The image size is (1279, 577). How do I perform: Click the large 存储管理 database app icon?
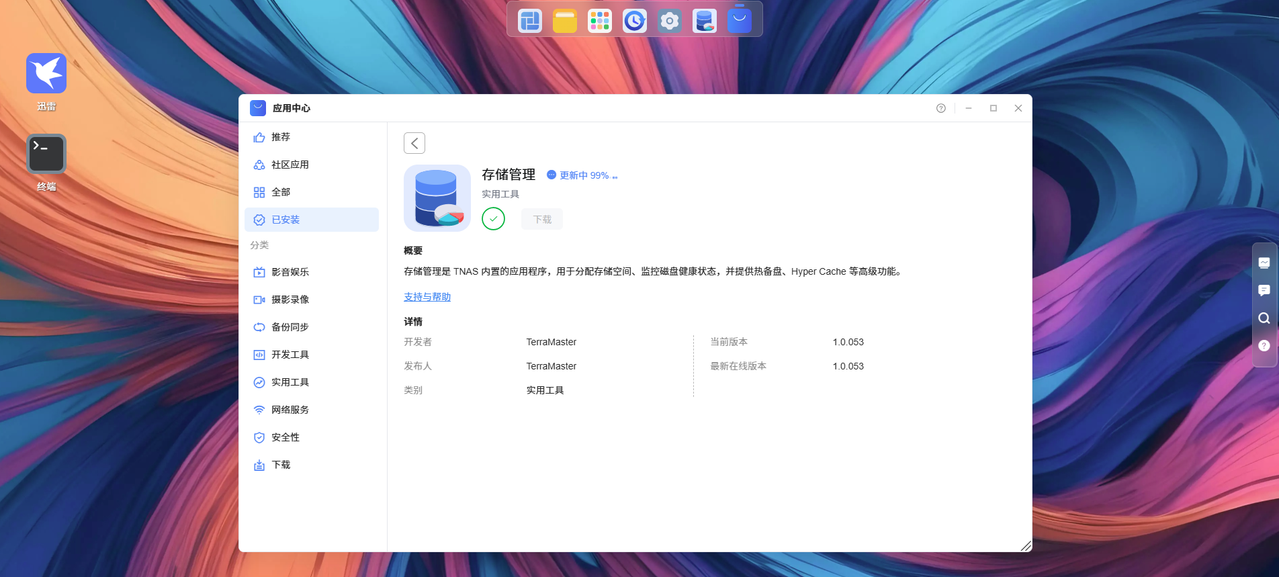437,198
